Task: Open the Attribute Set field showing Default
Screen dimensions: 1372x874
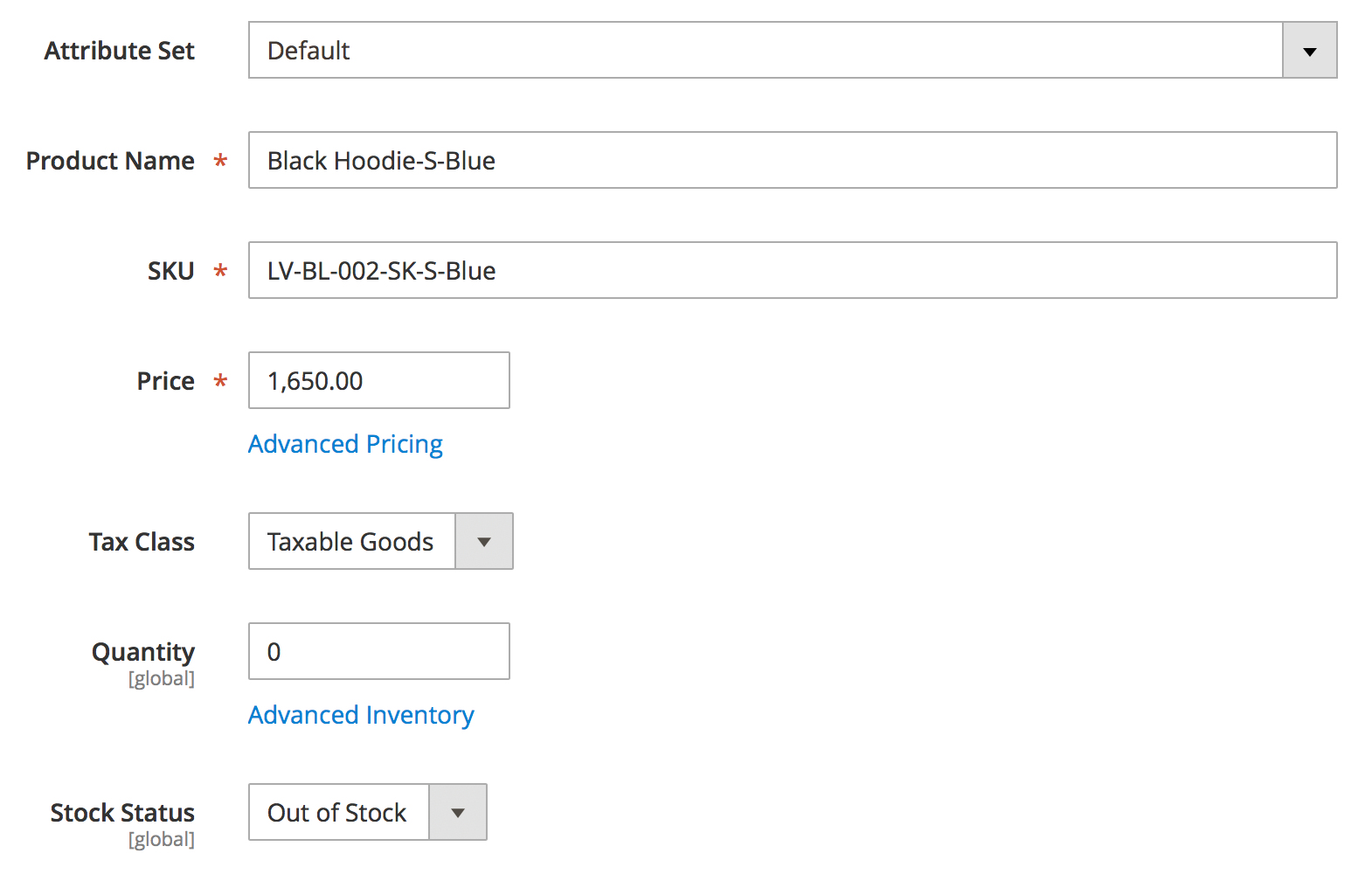Action: 765,51
